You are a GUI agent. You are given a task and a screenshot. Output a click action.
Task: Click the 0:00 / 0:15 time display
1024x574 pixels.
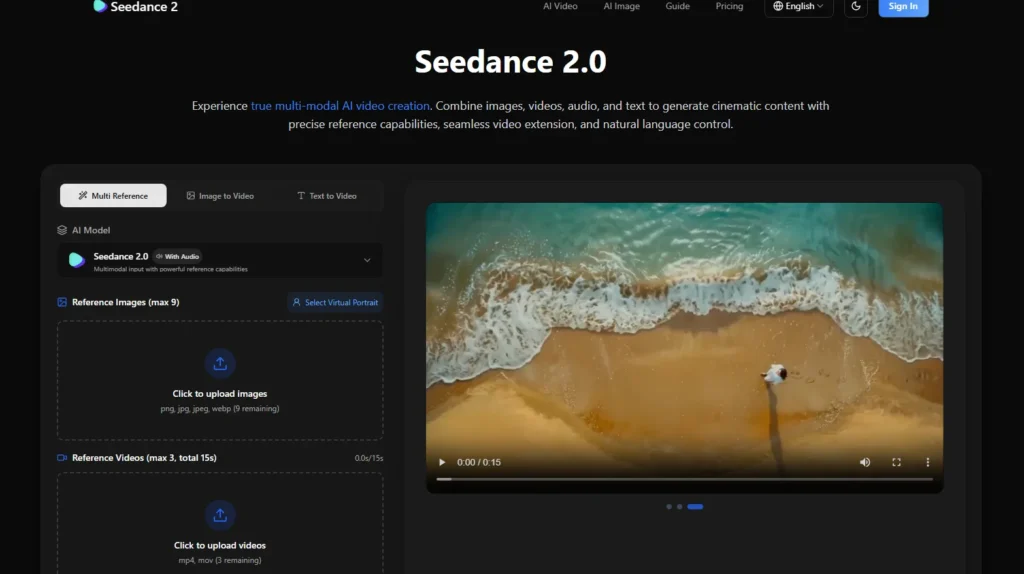[x=479, y=462]
